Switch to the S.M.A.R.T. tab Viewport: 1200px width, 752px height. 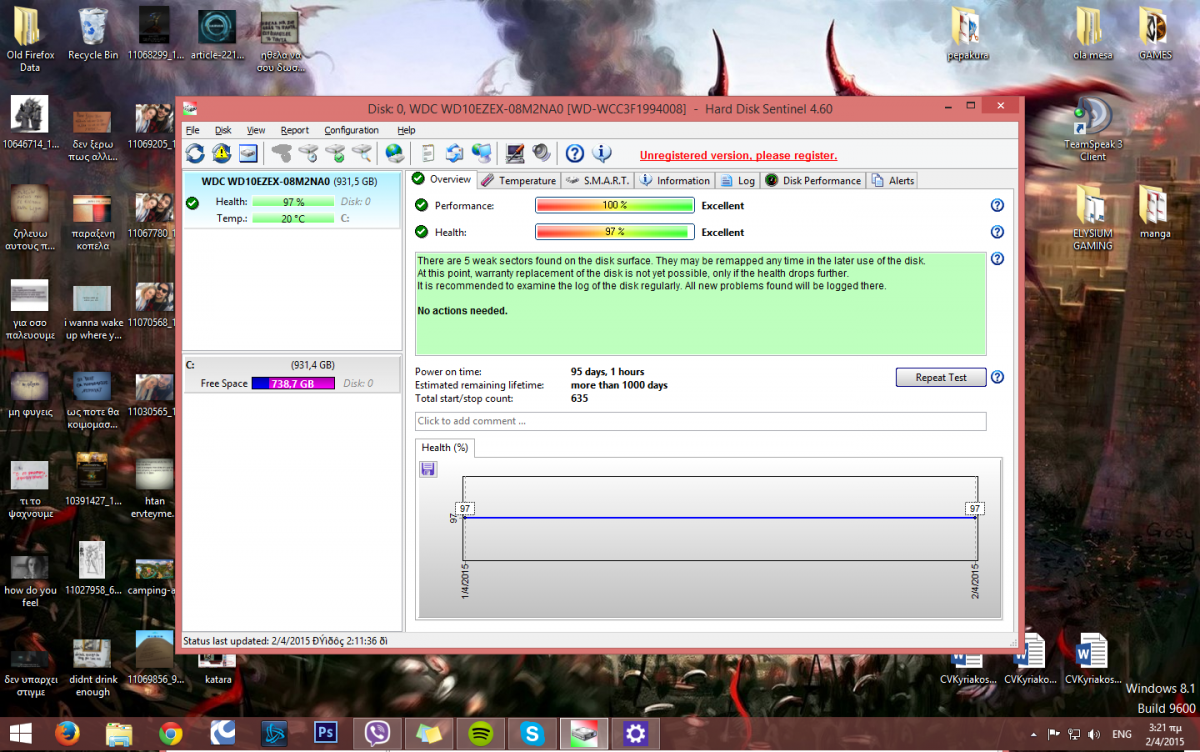point(596,180)
